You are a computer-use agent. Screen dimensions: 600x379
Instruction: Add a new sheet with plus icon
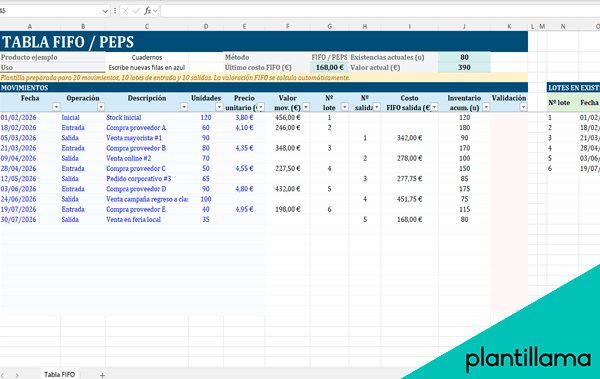tap(102, 376)
